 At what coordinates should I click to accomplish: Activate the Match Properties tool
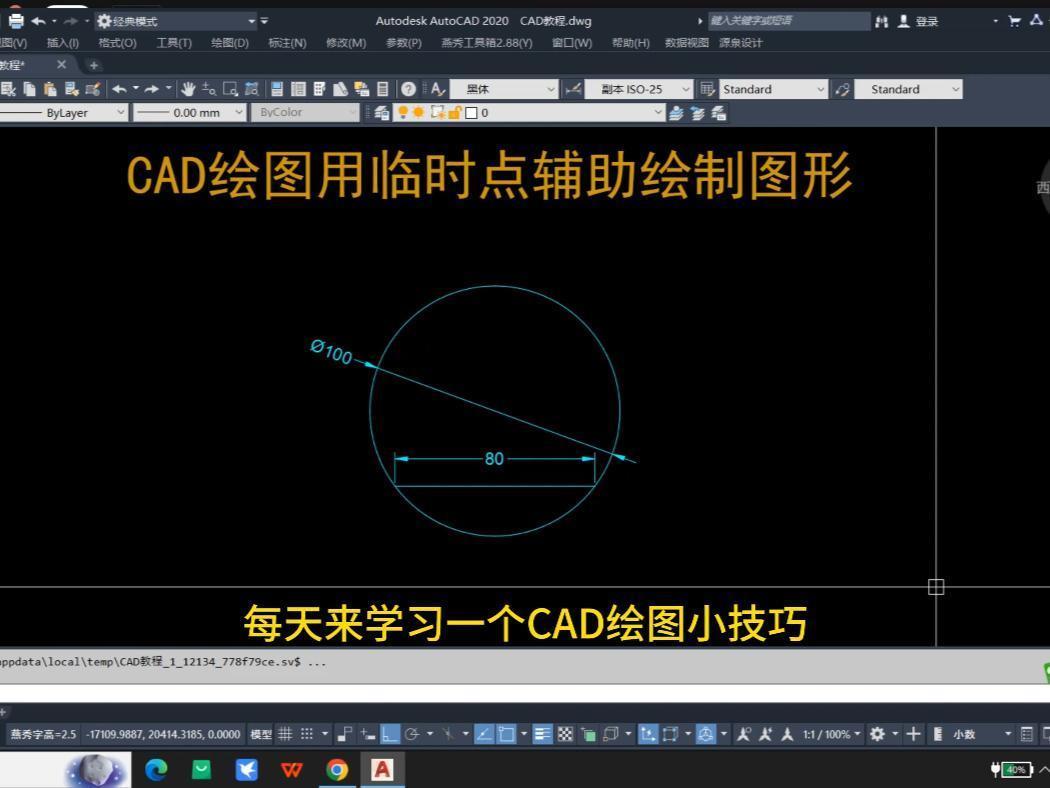91,89
